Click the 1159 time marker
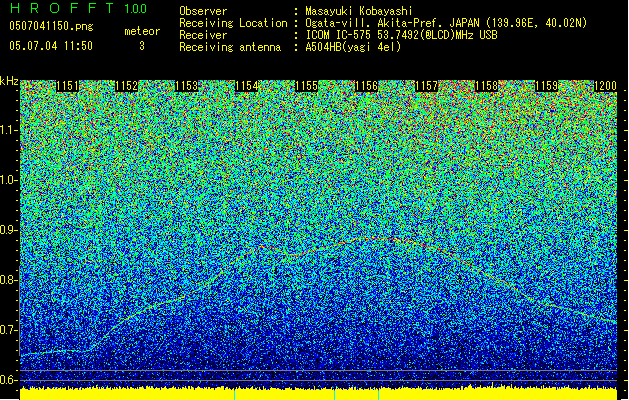The height and width of the screenshot is (400, 629). tap(546, 86)
